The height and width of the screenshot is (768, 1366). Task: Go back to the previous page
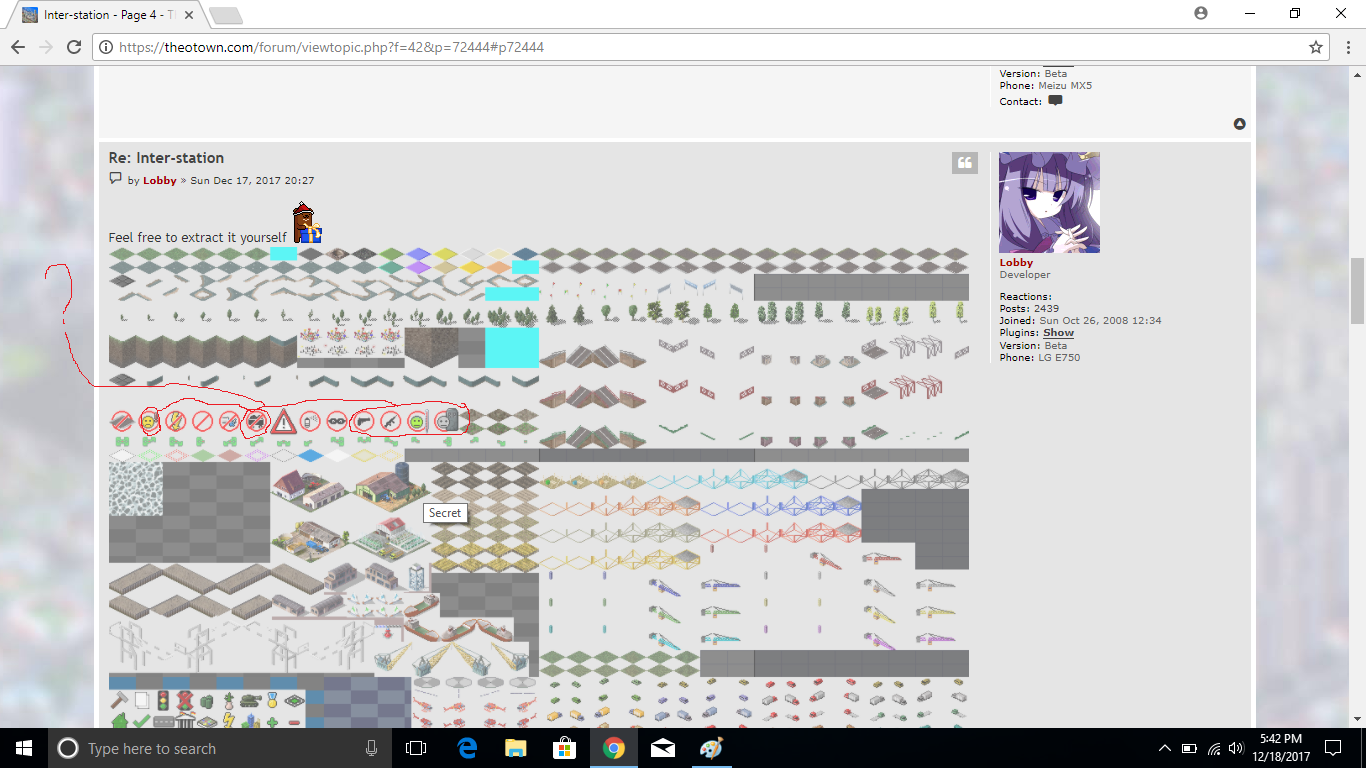[x=18, y=47]
